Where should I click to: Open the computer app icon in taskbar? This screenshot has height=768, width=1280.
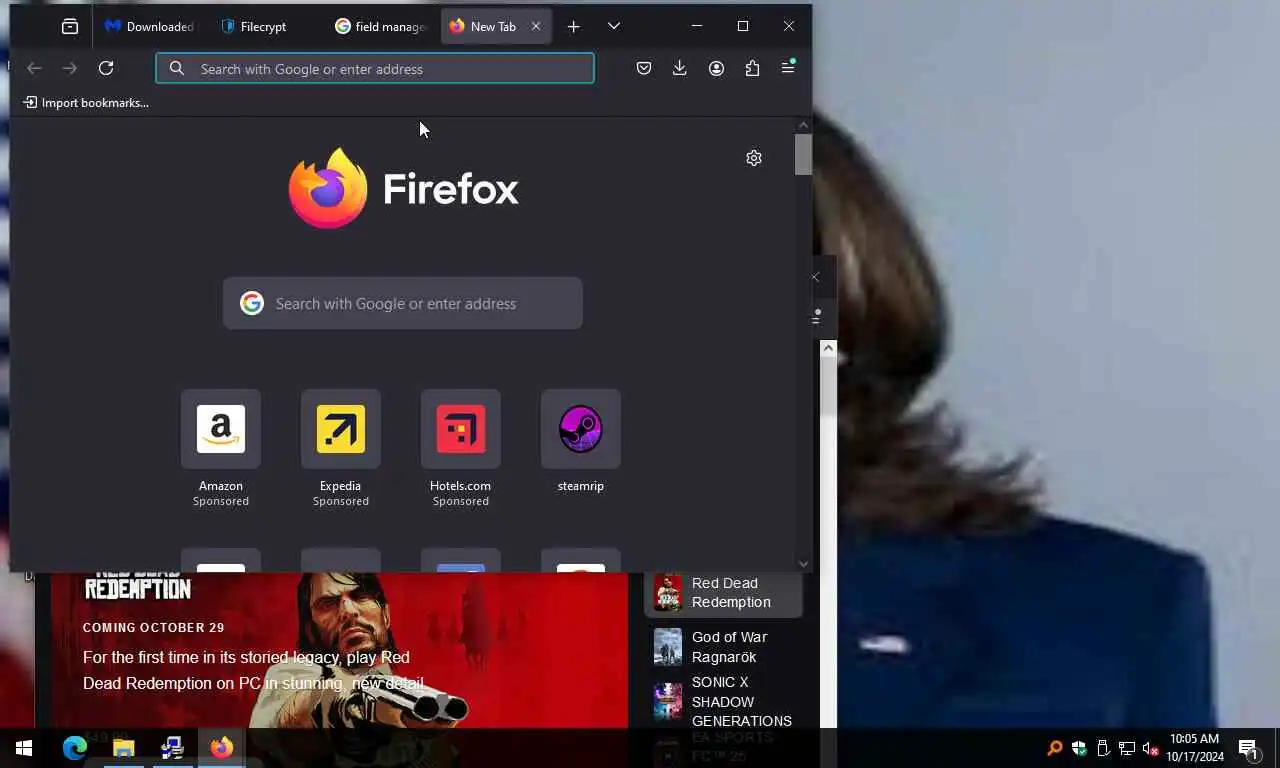tap(172, 748)
